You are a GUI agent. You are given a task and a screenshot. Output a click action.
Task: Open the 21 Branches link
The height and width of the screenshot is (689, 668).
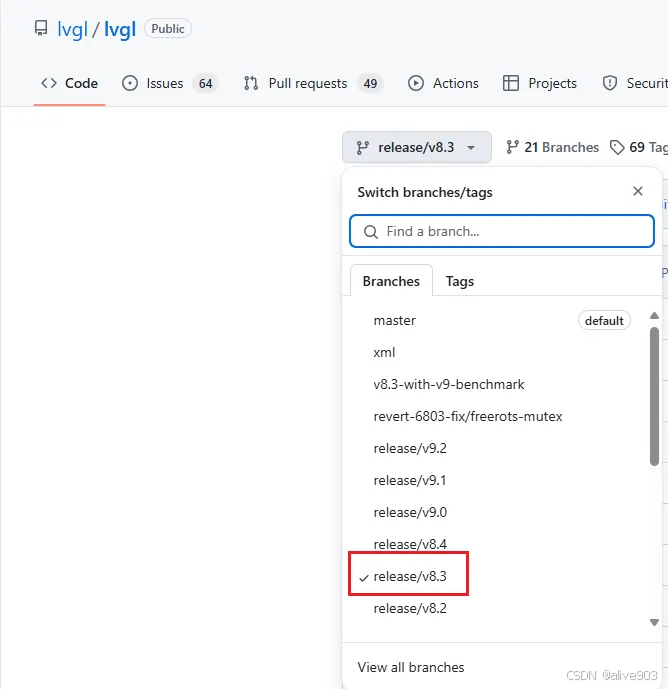pos(552,147)
